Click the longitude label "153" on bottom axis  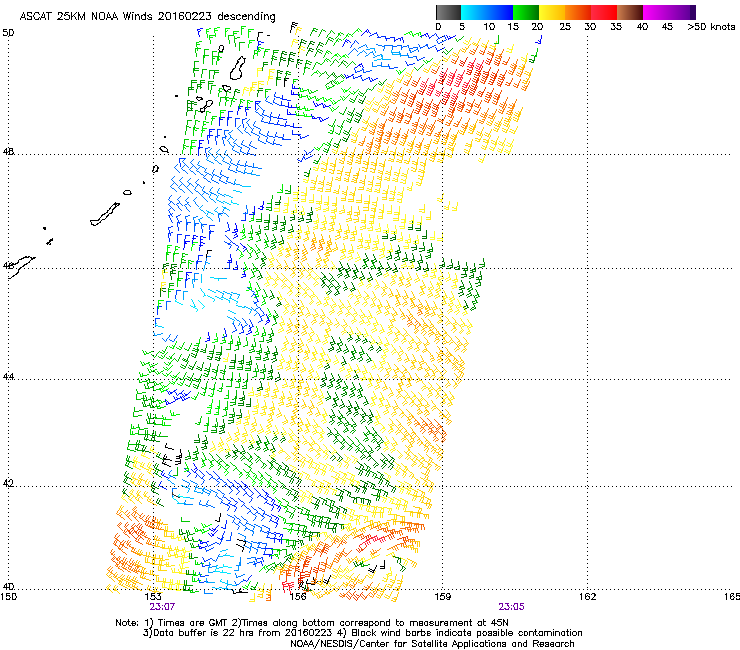[x=153, y=597]
